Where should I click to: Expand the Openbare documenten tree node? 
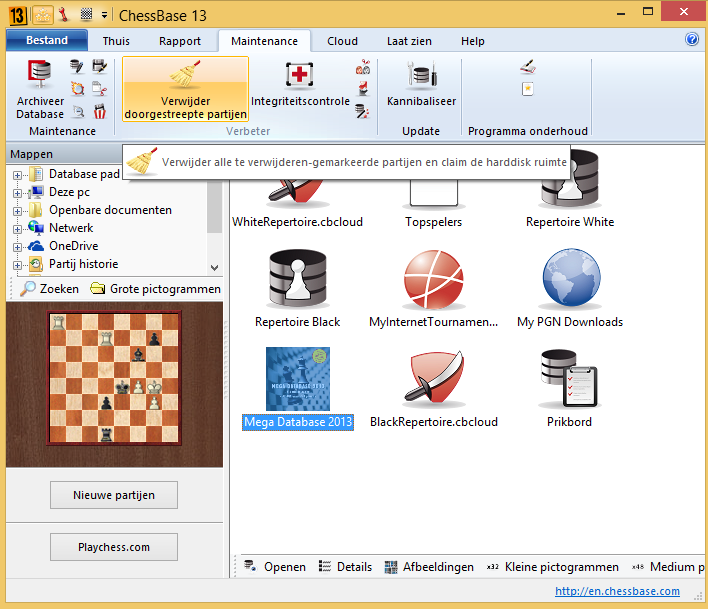(x=17, y=211)
